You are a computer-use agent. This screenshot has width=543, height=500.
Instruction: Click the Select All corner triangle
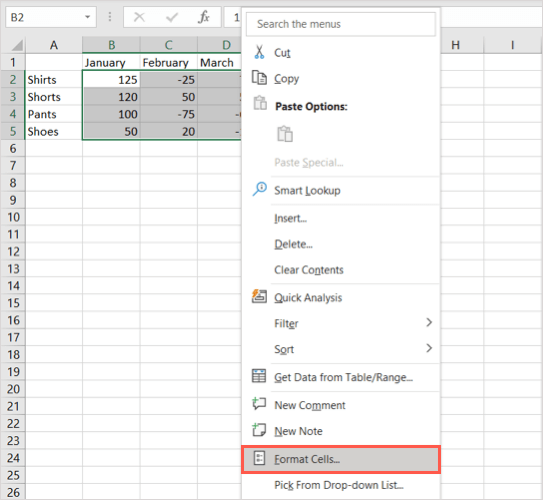(x=17, y=45)
